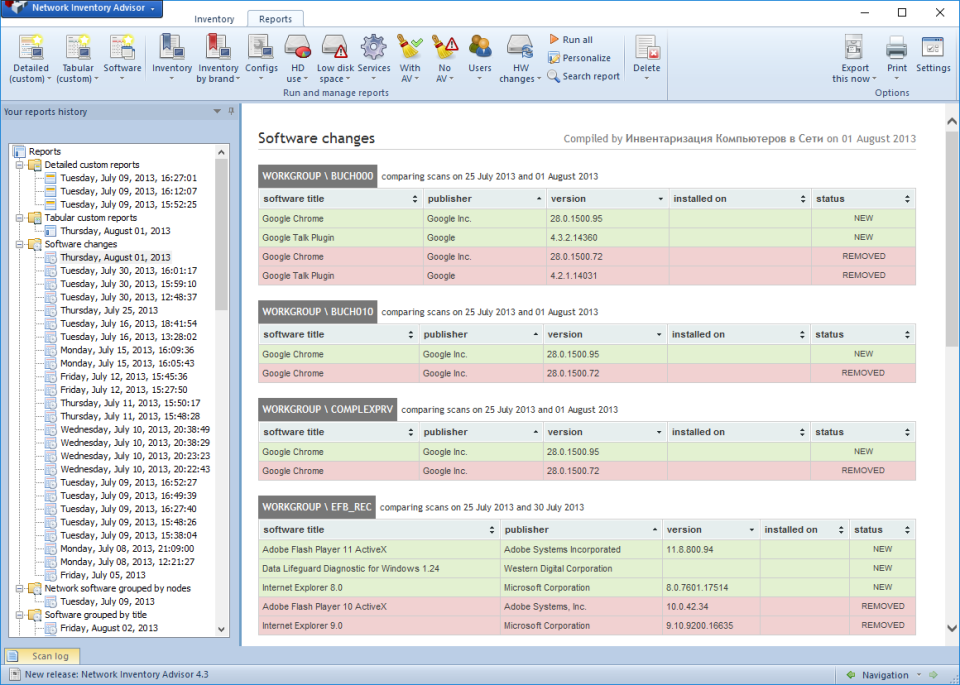Collapse the Detailed custom reports node
The image size is (960, 685).
[x=19, y=165]
